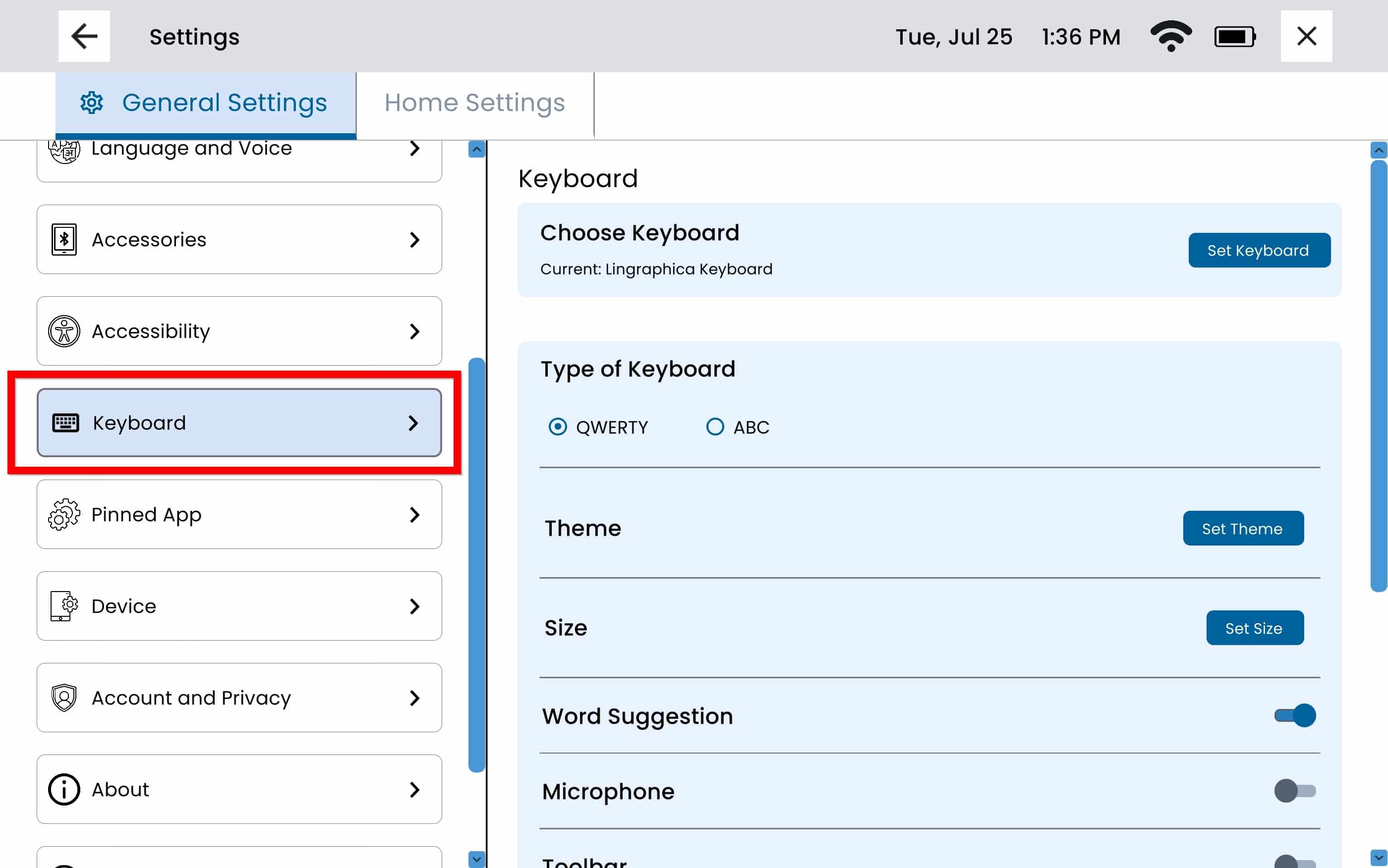Expand the Pinned App chevron arrow
This screenshot has width=1388, height=868.
[414, 514]
